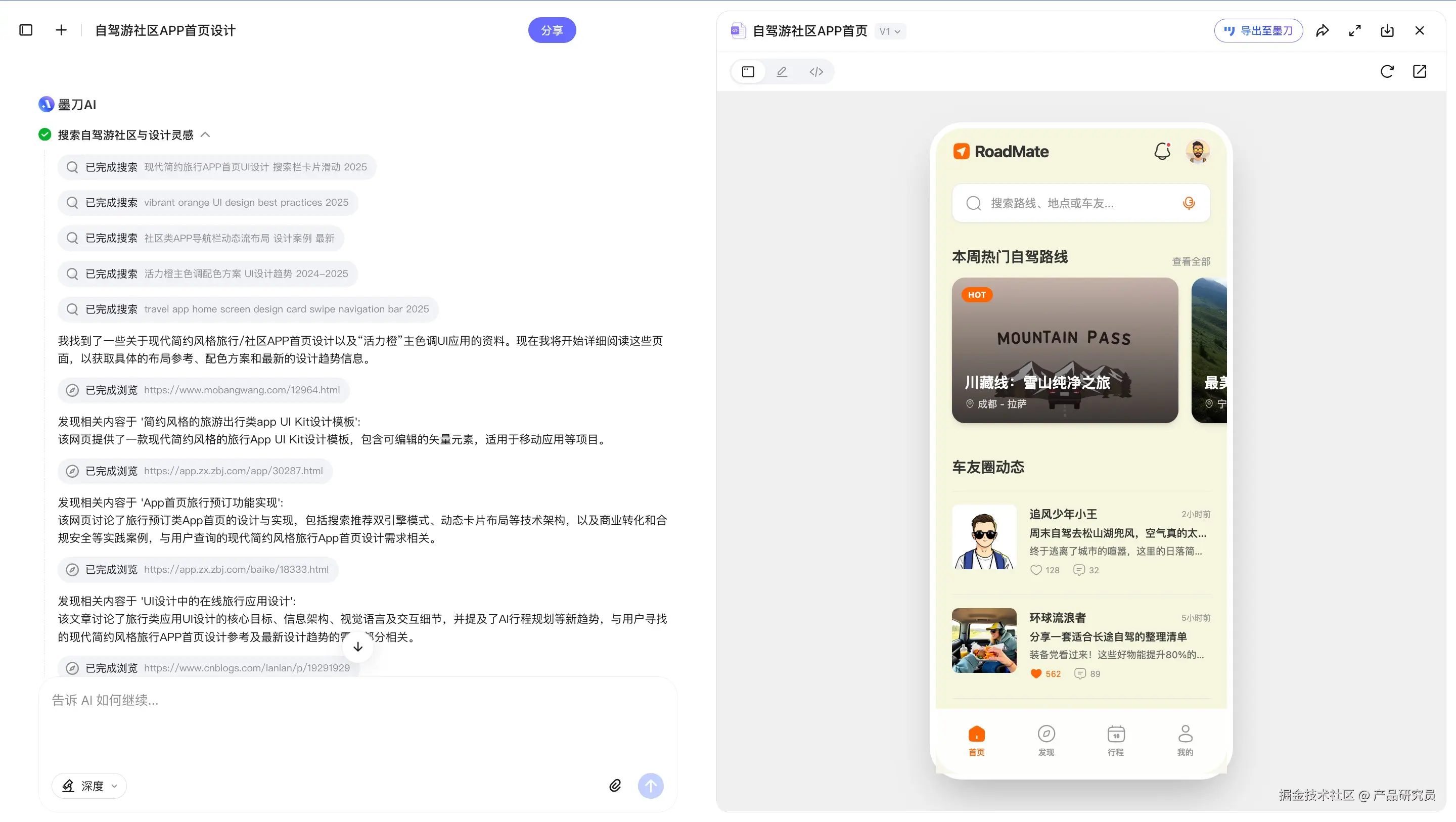The image size is (1456, 822).
Task: Click the 导出至墨刀 button
Action: (x=1258, y=30)
